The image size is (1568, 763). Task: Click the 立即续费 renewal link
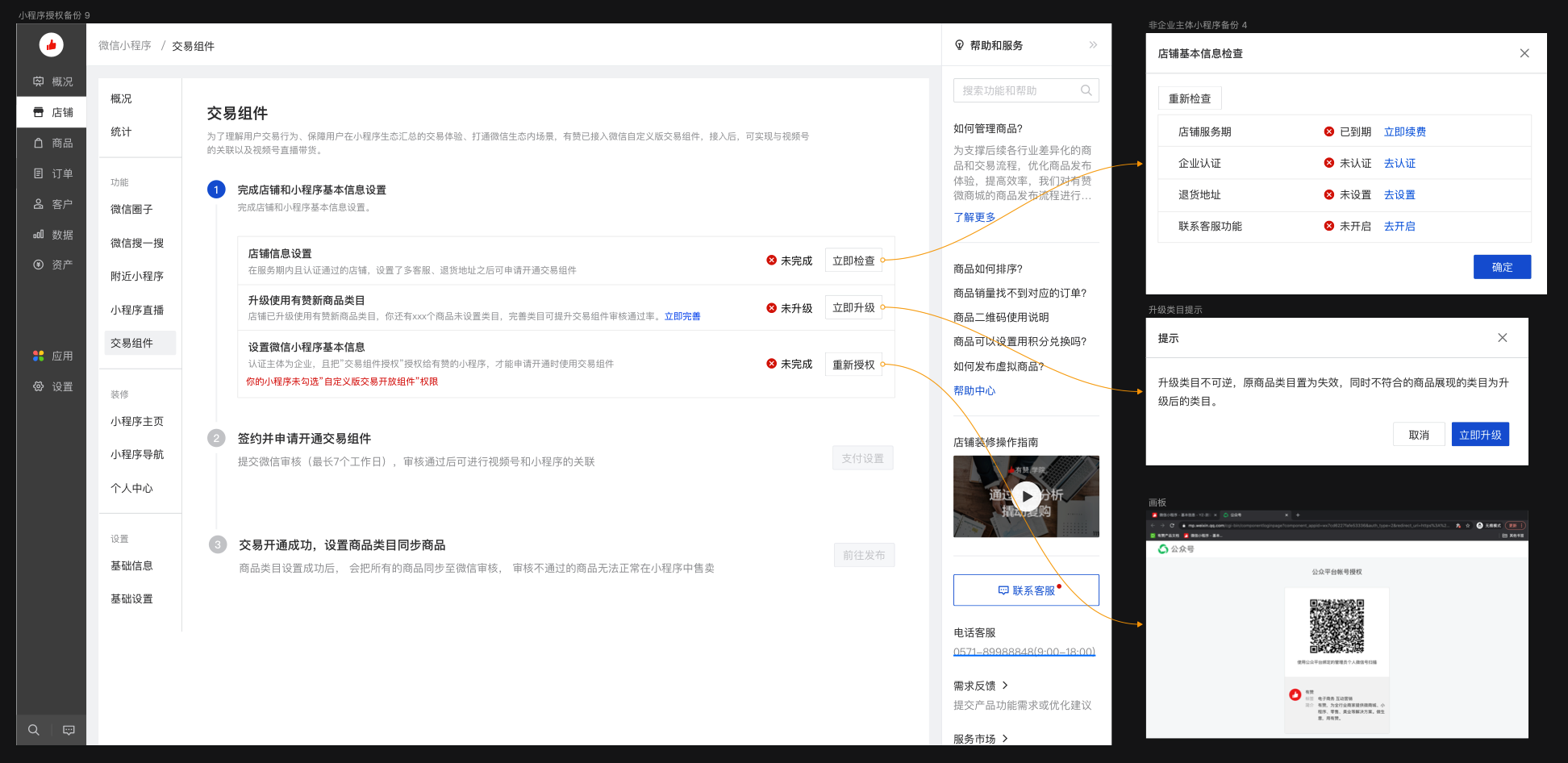pos(1404,131)
